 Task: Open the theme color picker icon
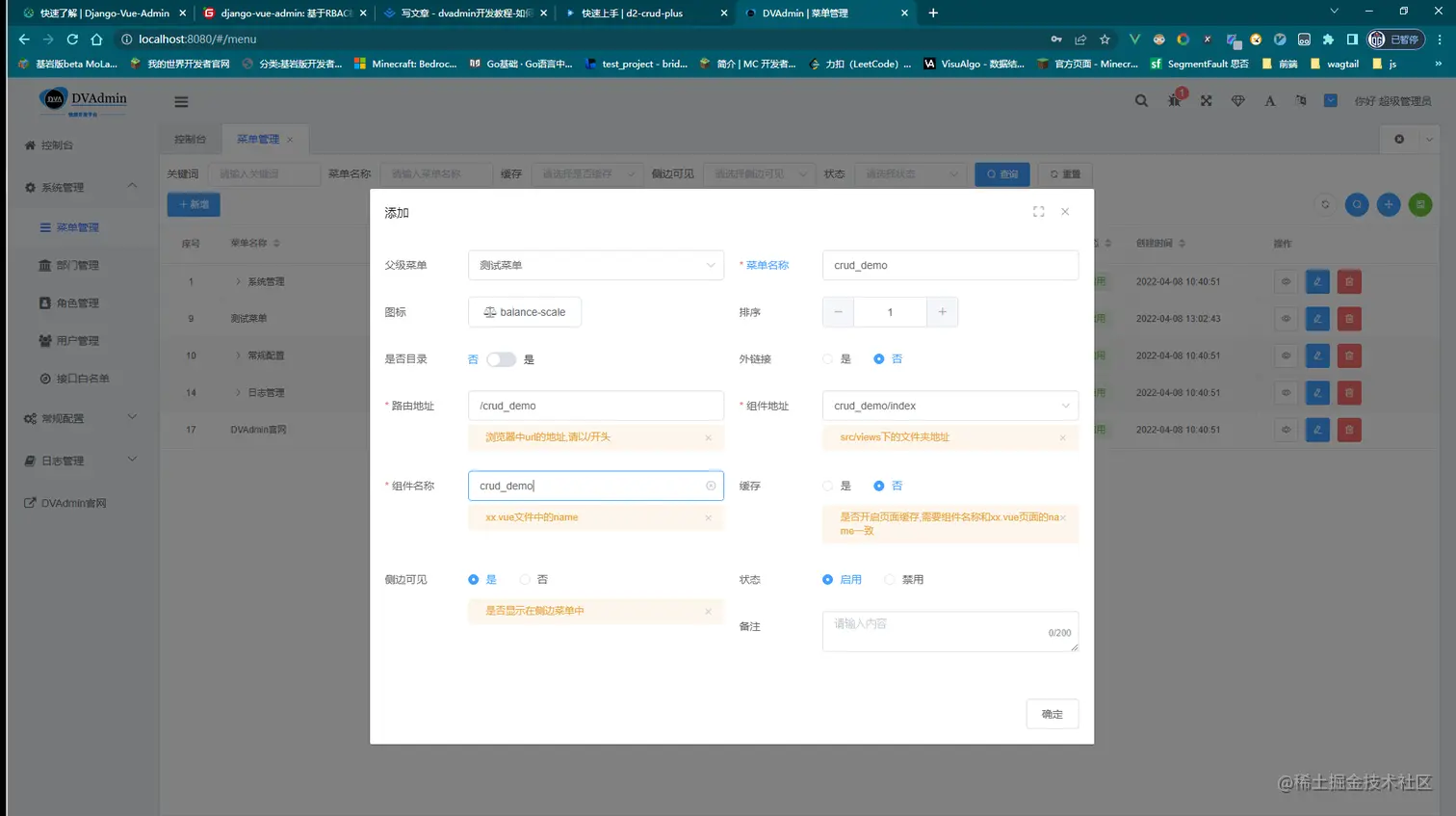(1237, 99)
